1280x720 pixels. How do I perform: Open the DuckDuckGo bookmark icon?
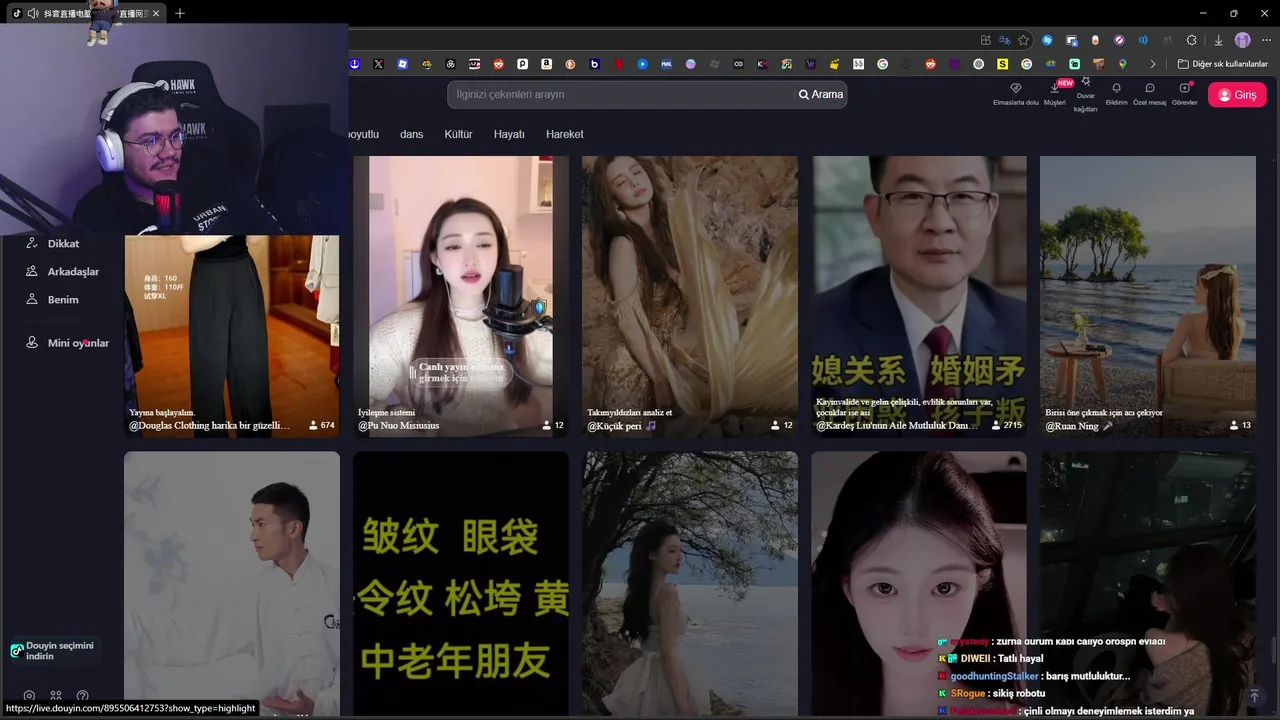tap(570, 64)
